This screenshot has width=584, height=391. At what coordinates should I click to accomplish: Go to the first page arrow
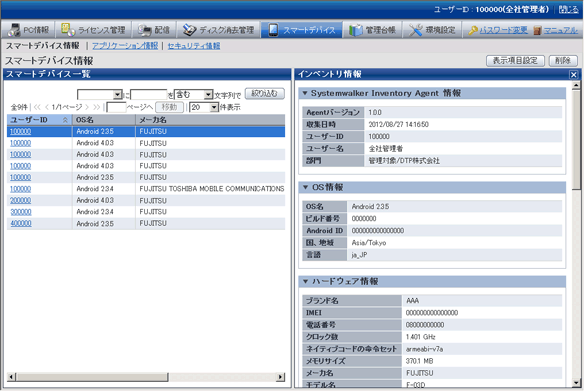tap(37, 107)
